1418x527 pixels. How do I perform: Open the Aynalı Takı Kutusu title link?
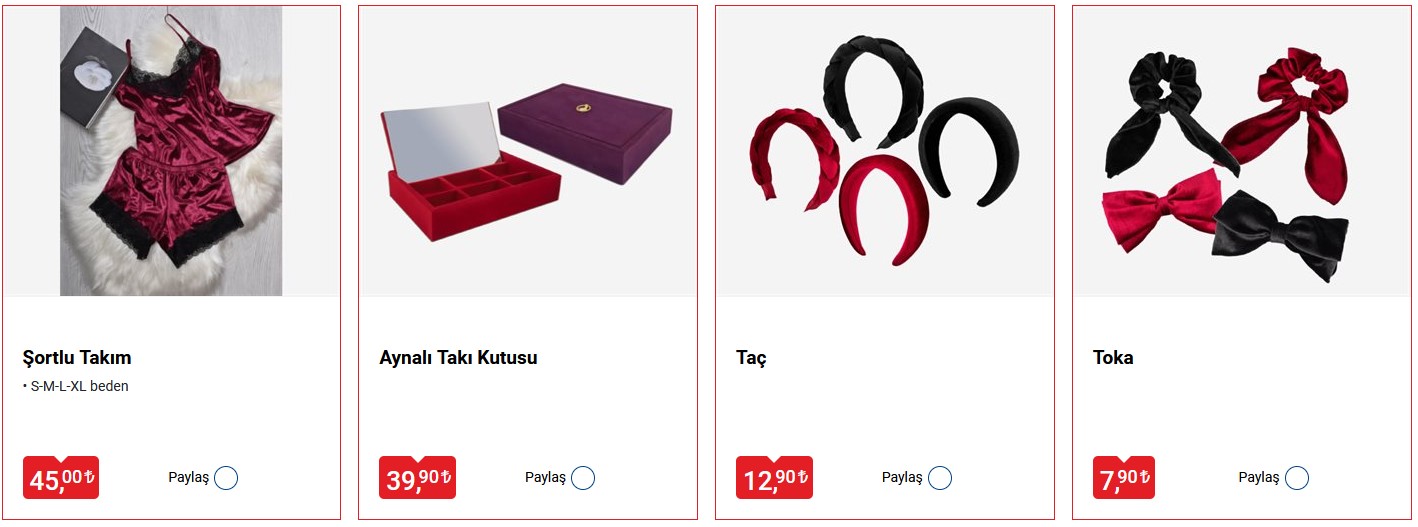(458, 357)
